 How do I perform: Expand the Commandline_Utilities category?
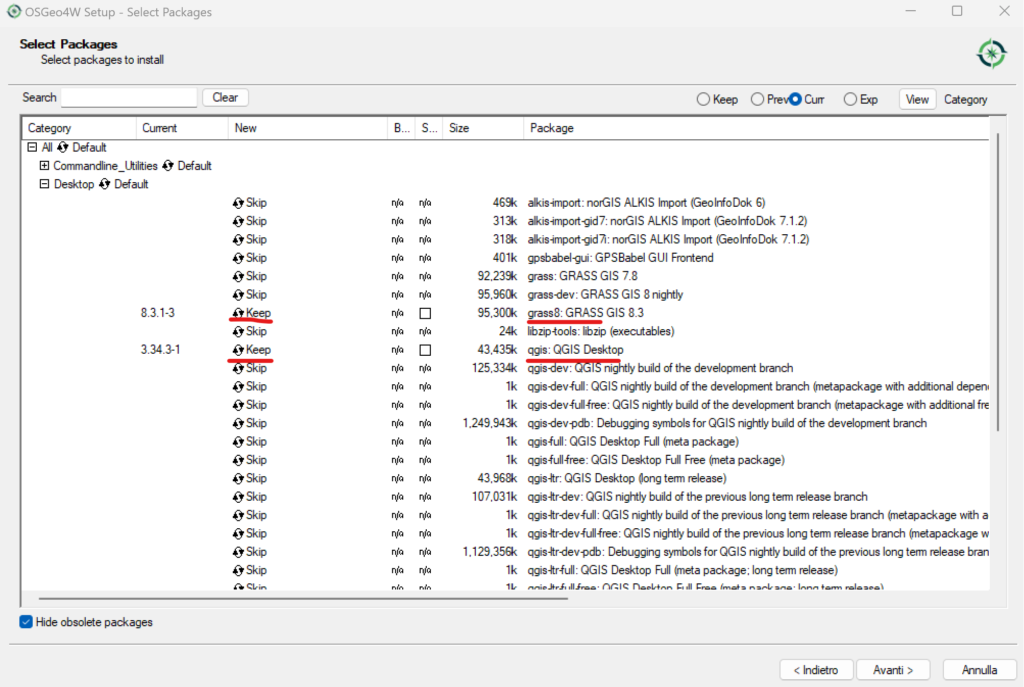(x=44, y=166)
